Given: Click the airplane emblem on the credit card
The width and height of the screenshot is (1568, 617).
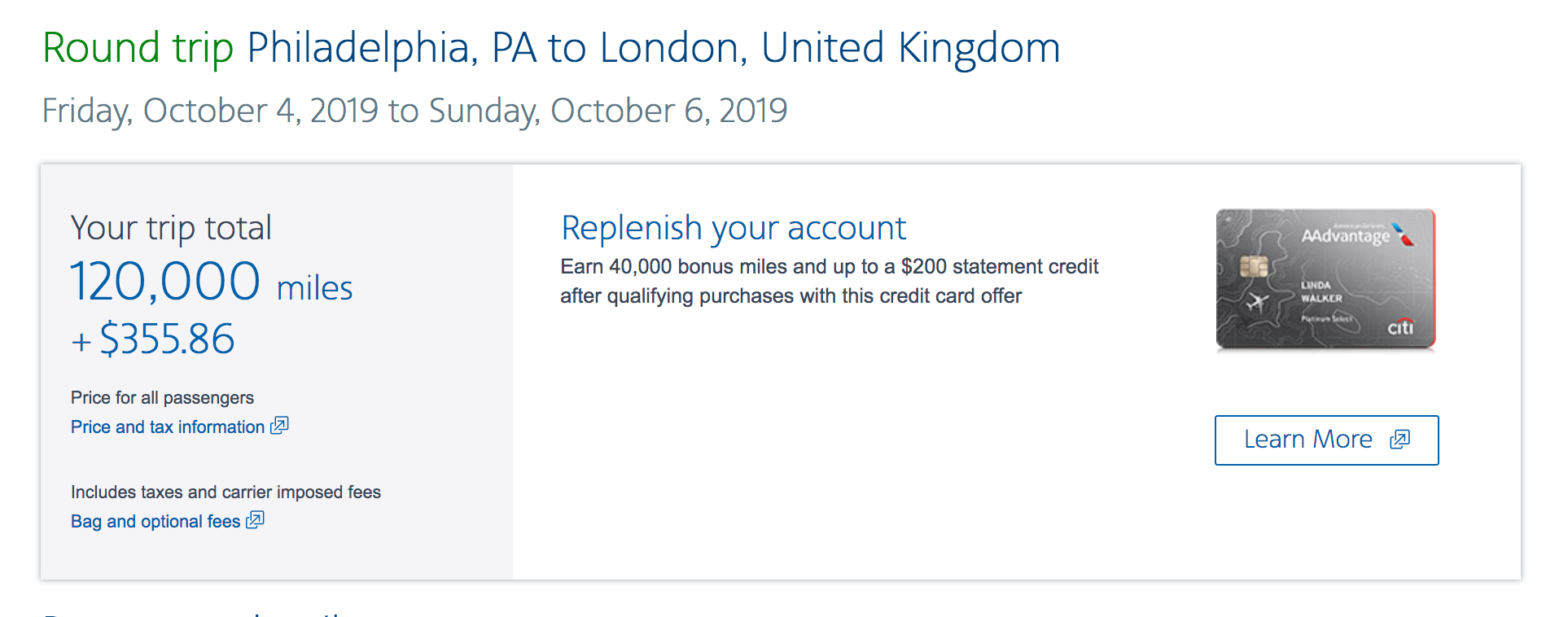Looking at the screenshot, I should click(x=1258, y=303).
